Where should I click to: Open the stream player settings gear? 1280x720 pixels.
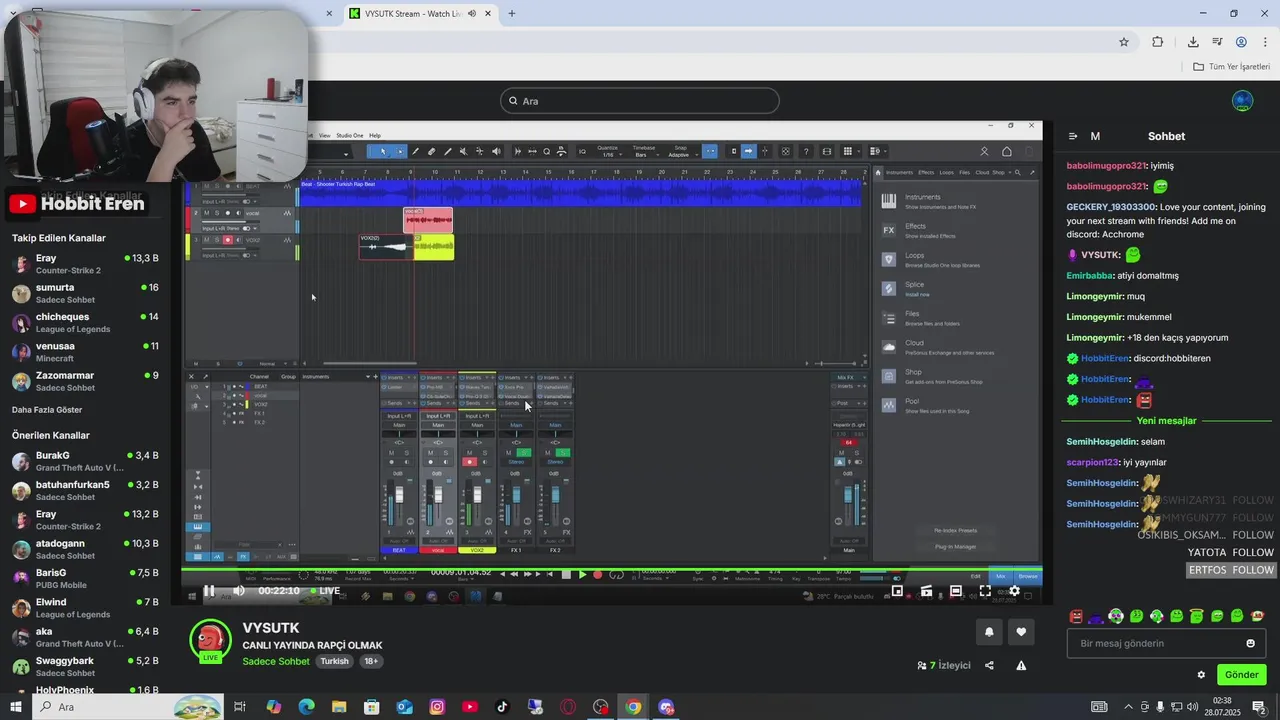1014,591
